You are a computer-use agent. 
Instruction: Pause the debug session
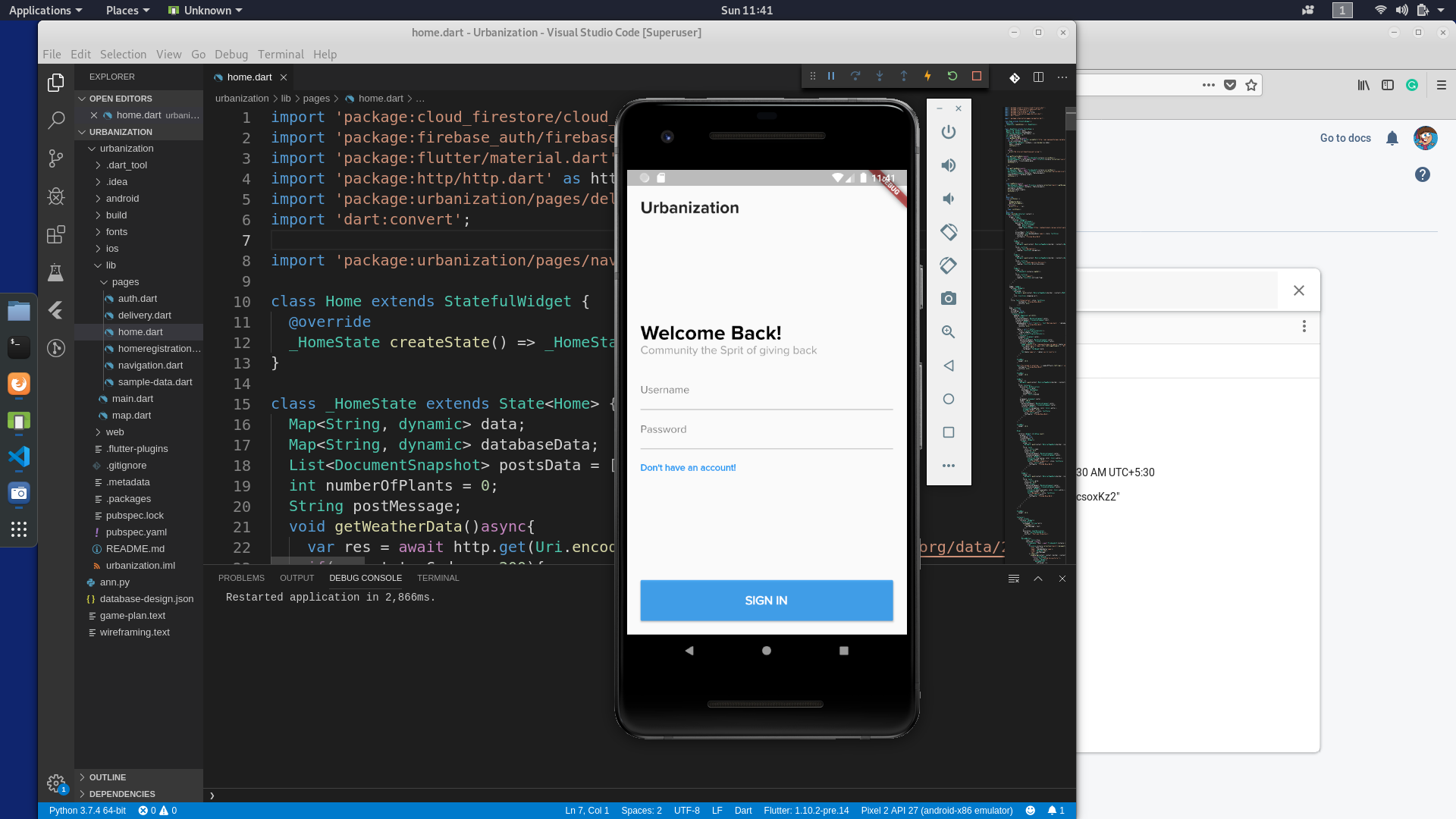(x=831, y=76)
